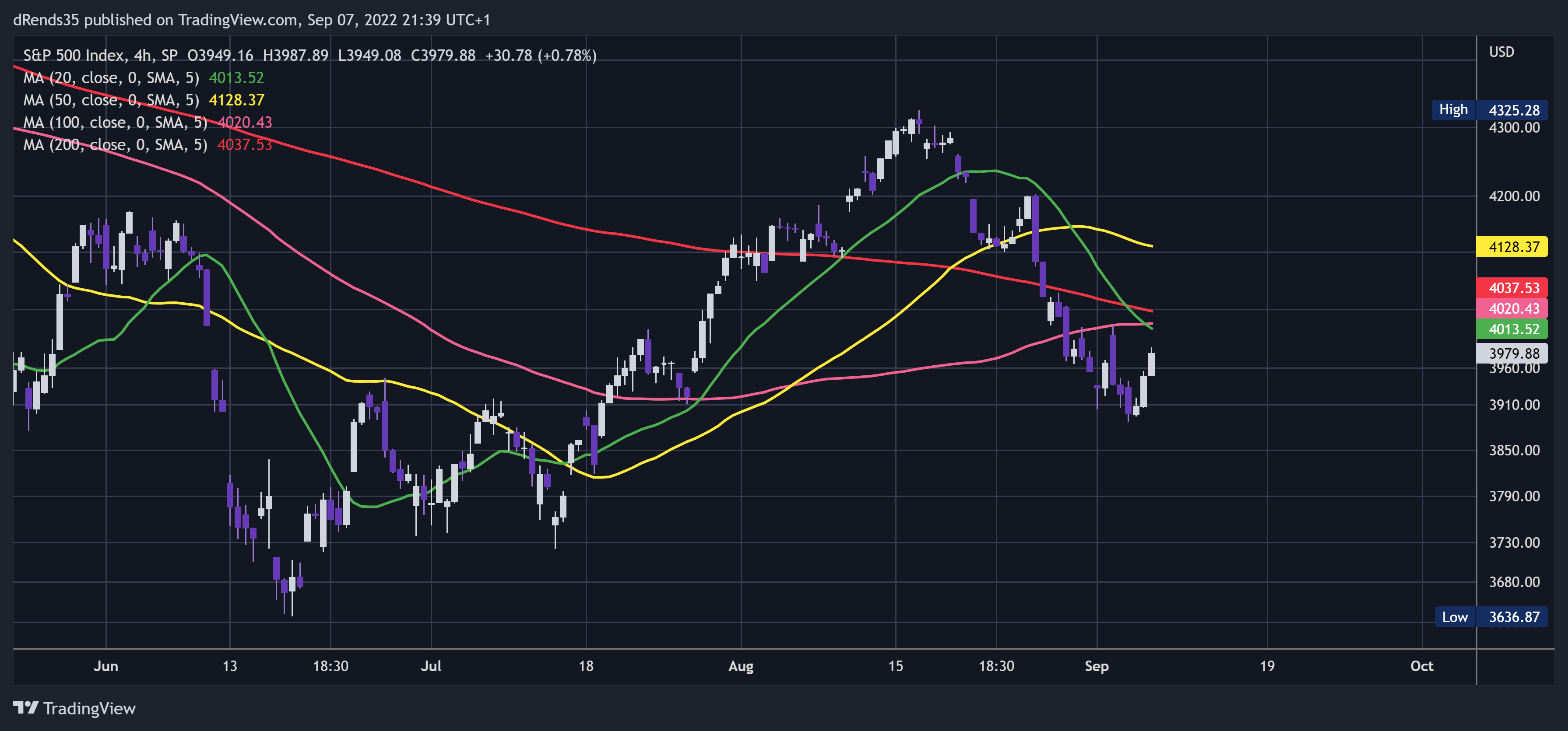This screenshot has width=1568, height=731.
Task: Click the 4200.00 price axis label
Action: [1514, 196]
